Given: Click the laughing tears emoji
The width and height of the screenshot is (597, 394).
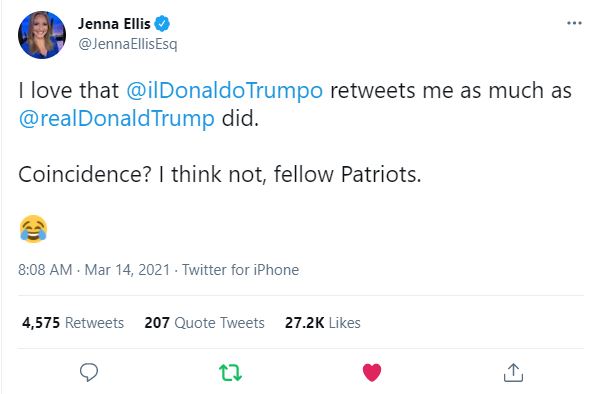Looking at the screenshot, I should (x=33, y=229).
